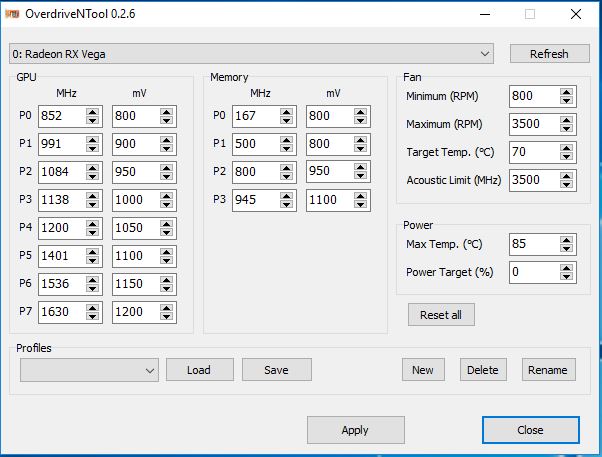The image size is (602, 457).
Task: Decrease GPU P2 MHz with down arrow
Action: (x=93, y=176)
